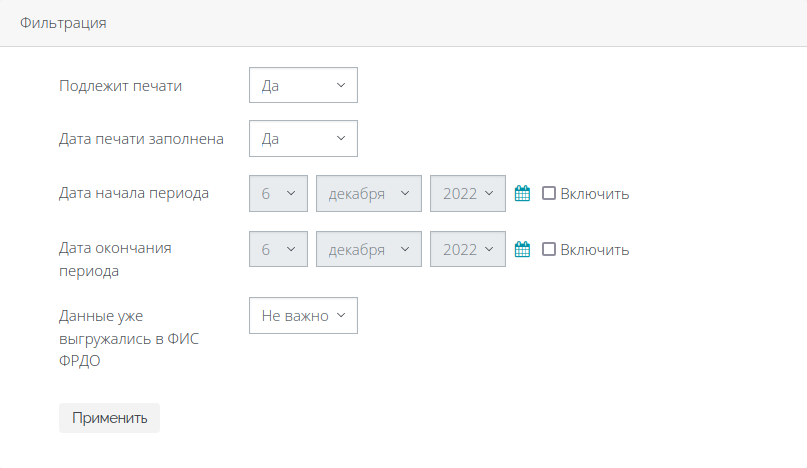Viewport: 807px width, 468px height.
Task: Enable the period start date checkbox
Action: coord(549,193)
